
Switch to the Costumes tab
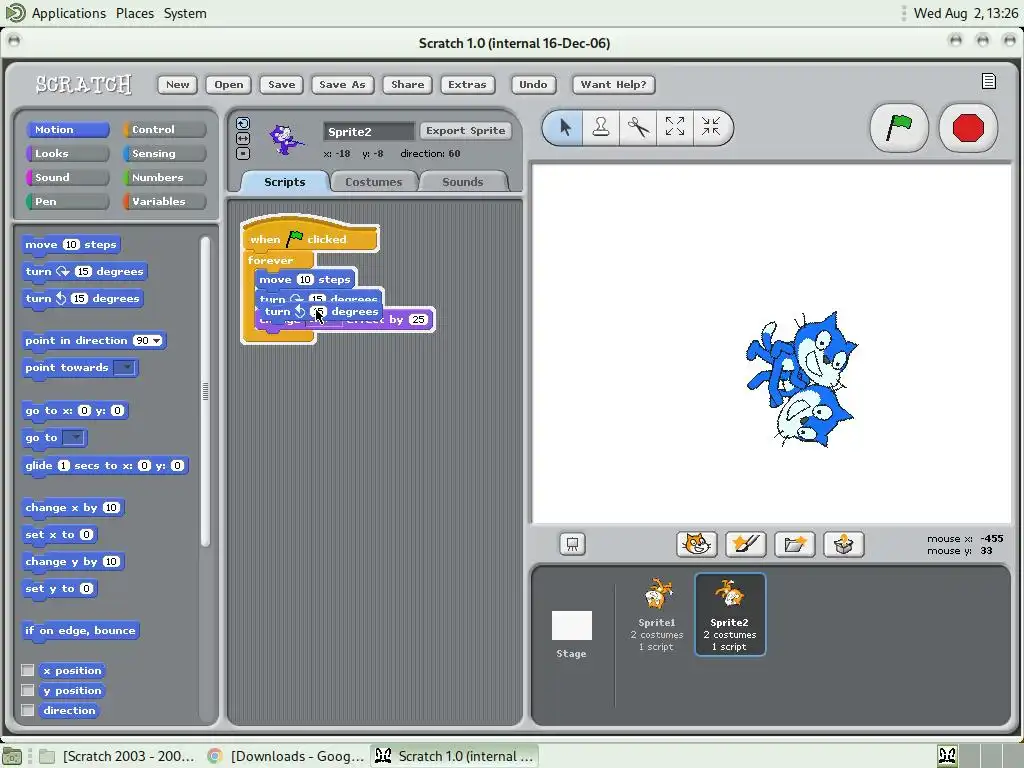click(374, 182)
